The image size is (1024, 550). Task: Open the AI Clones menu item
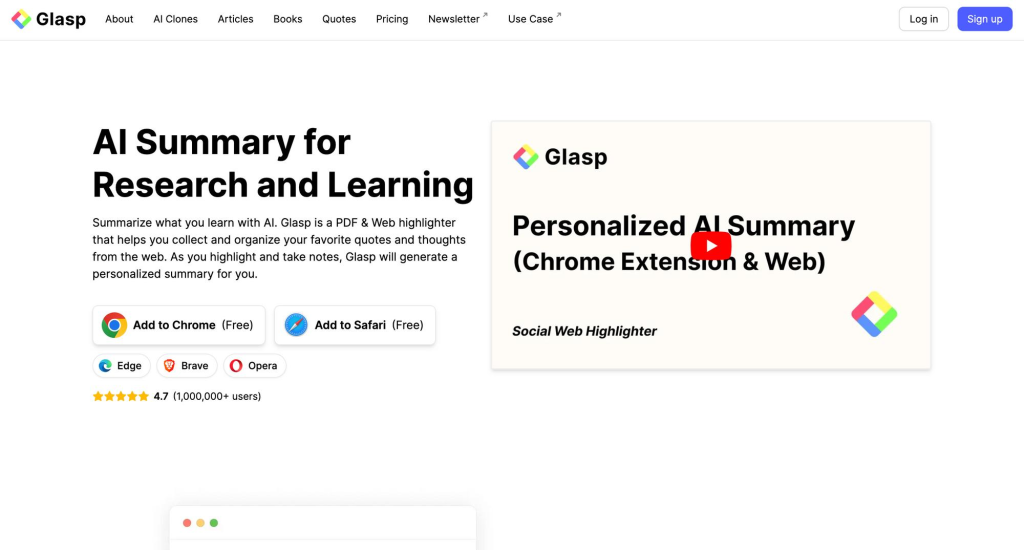(175, 19)
